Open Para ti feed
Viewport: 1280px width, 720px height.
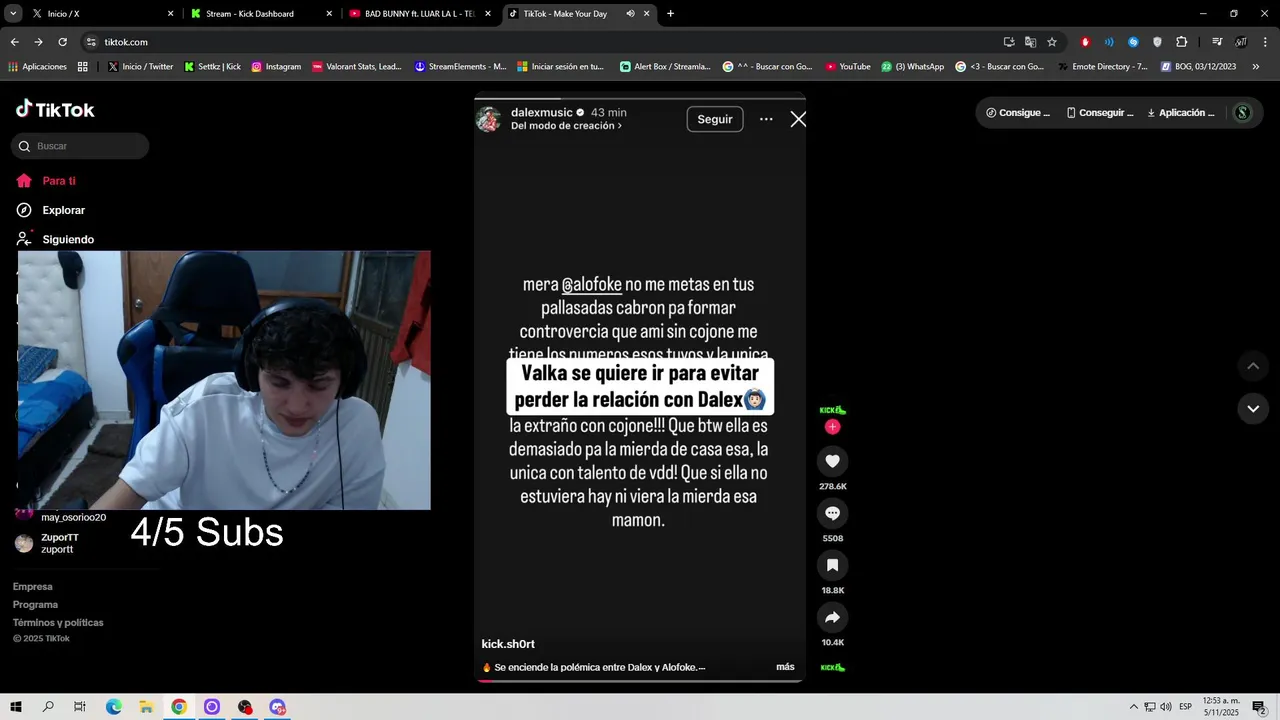(59, 181)
